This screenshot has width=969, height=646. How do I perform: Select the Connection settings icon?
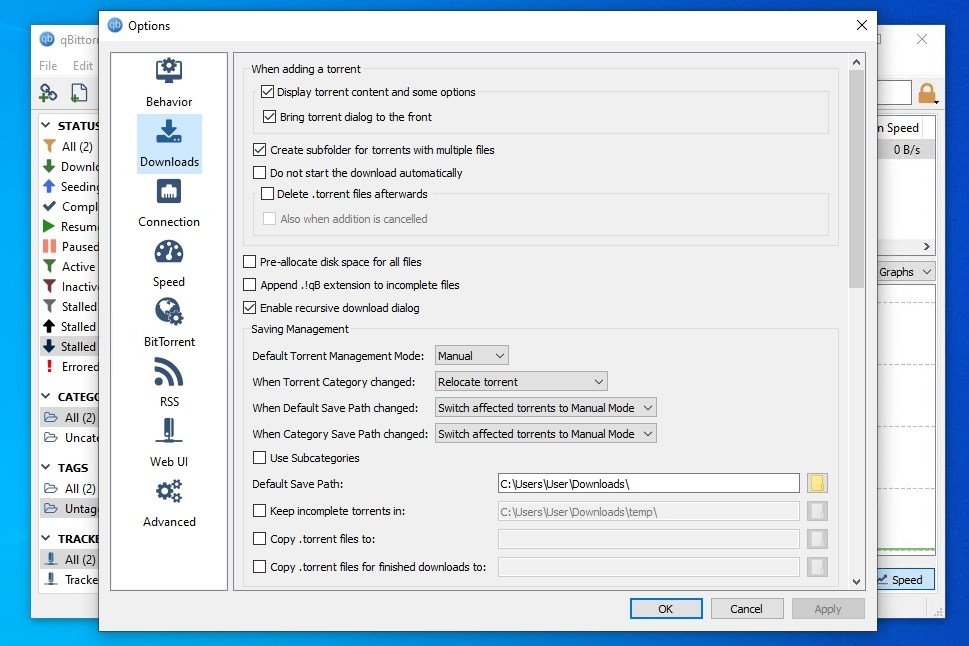point(169,202)
